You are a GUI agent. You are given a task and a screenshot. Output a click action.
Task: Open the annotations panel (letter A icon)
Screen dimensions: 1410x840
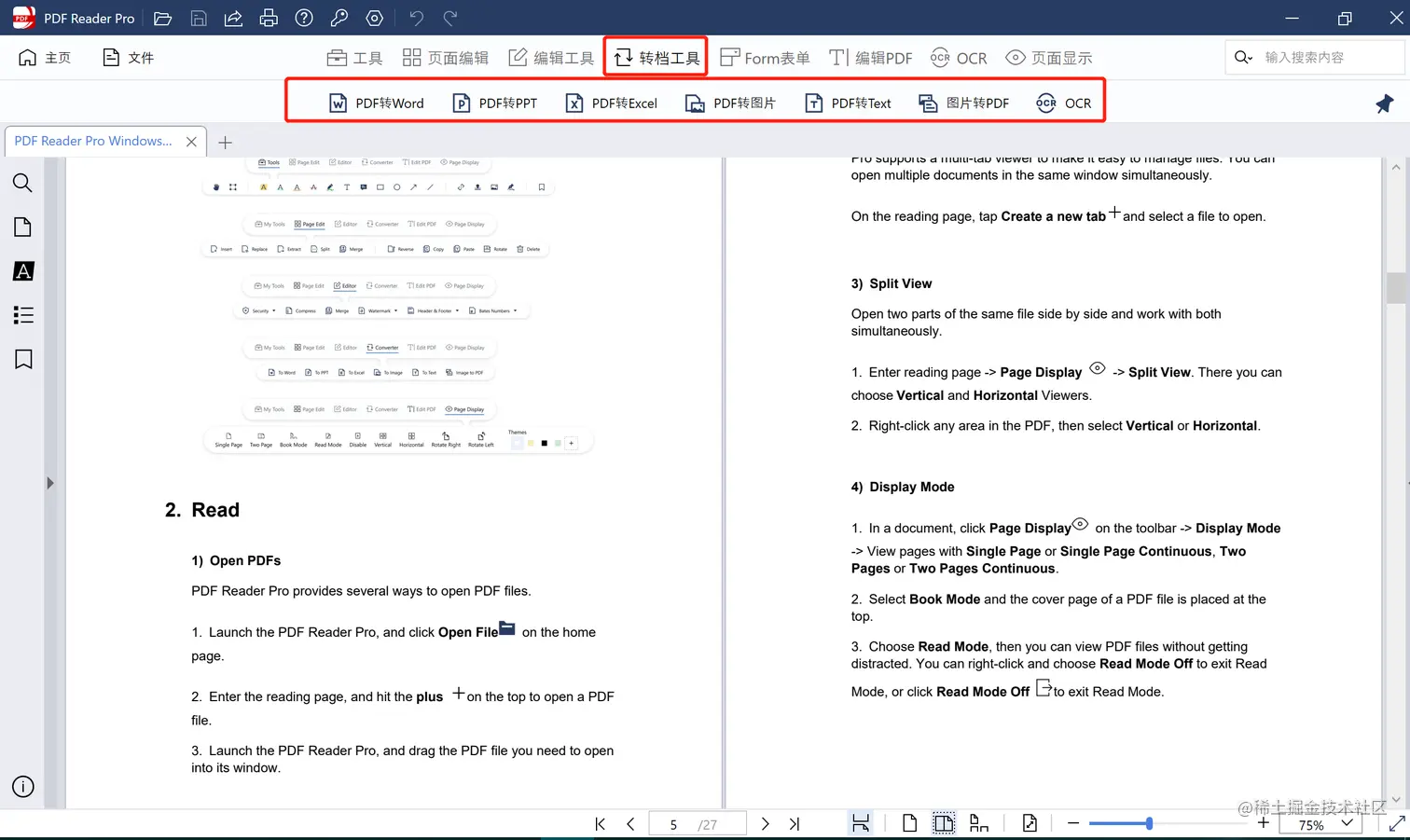[x=23, y=271]
